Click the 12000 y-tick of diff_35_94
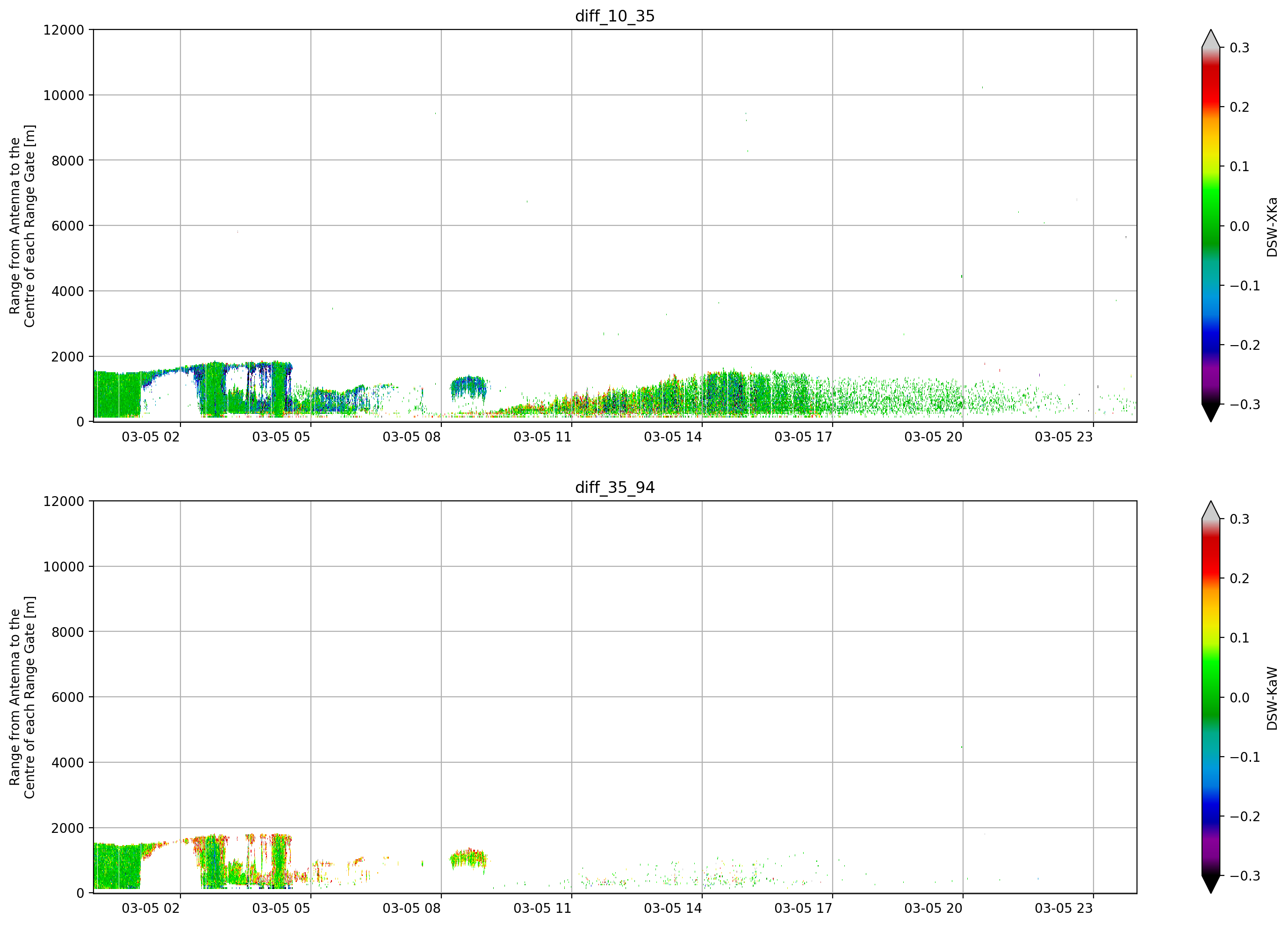Screen dimensions: 1288x925 click(x=64, y=502)
